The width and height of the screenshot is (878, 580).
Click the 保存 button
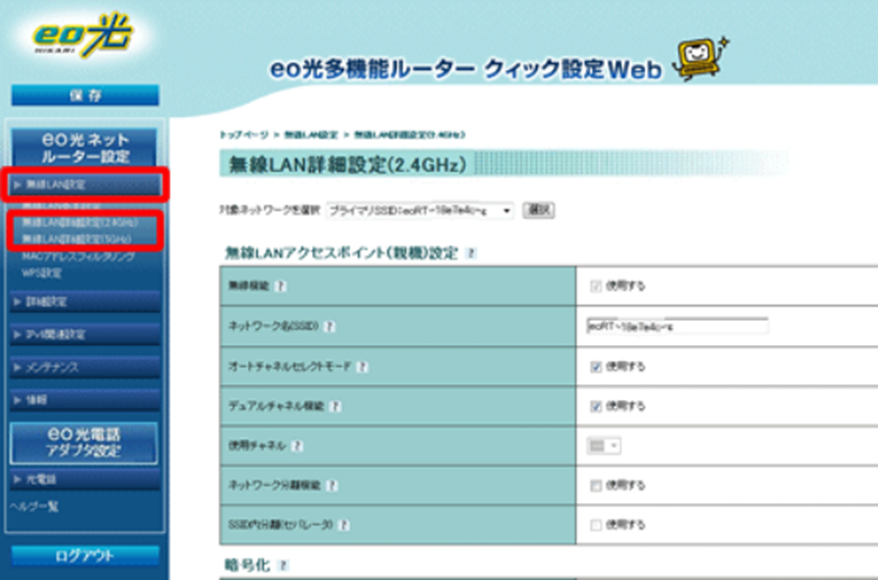click(85, 95)
